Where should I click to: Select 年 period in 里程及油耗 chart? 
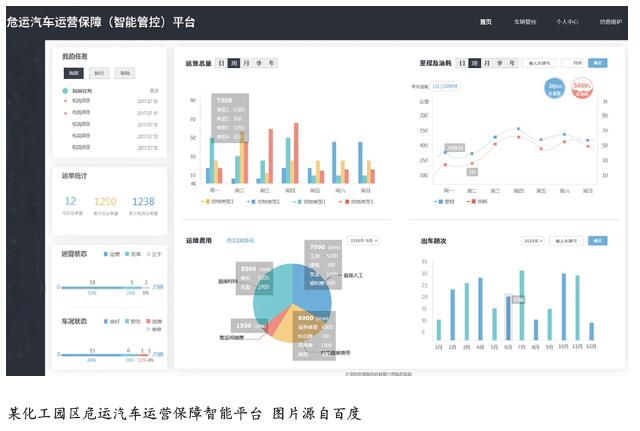512,63
